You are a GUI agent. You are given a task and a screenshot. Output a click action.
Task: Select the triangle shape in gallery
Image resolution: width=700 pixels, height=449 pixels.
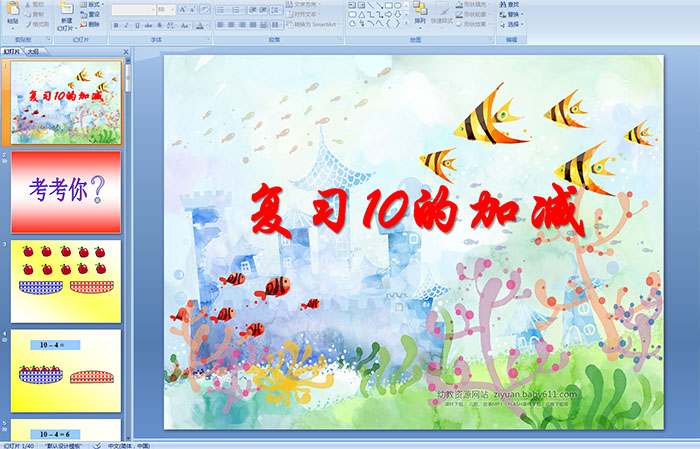pos(362,15)
